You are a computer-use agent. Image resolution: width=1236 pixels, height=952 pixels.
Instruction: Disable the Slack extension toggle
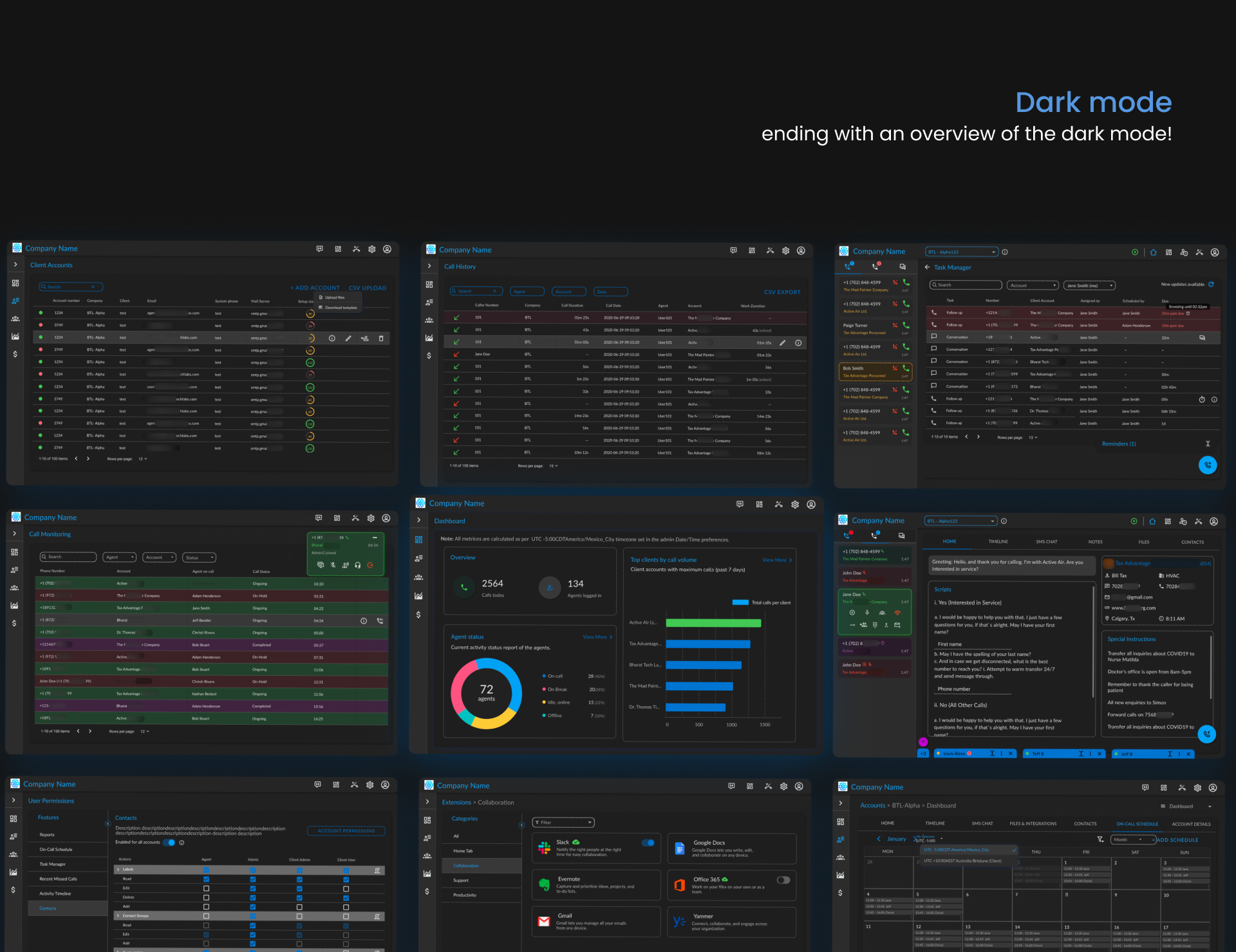coord(648,843)
